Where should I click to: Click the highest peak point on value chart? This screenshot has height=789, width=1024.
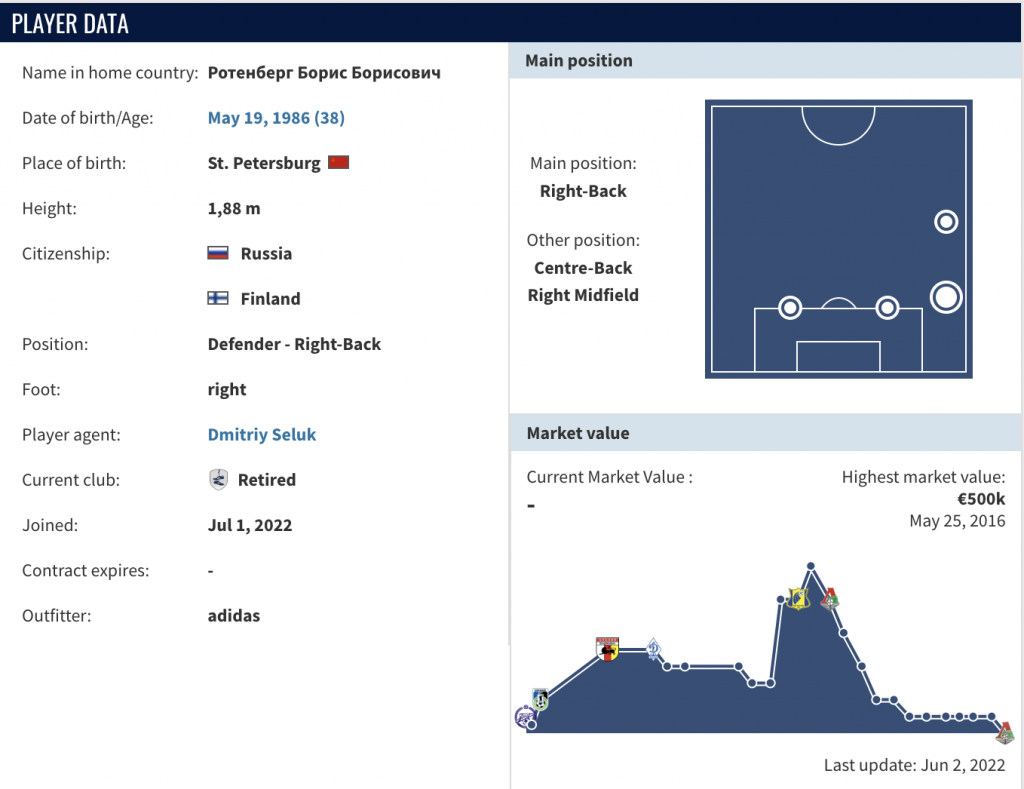[x=811, y=567]
